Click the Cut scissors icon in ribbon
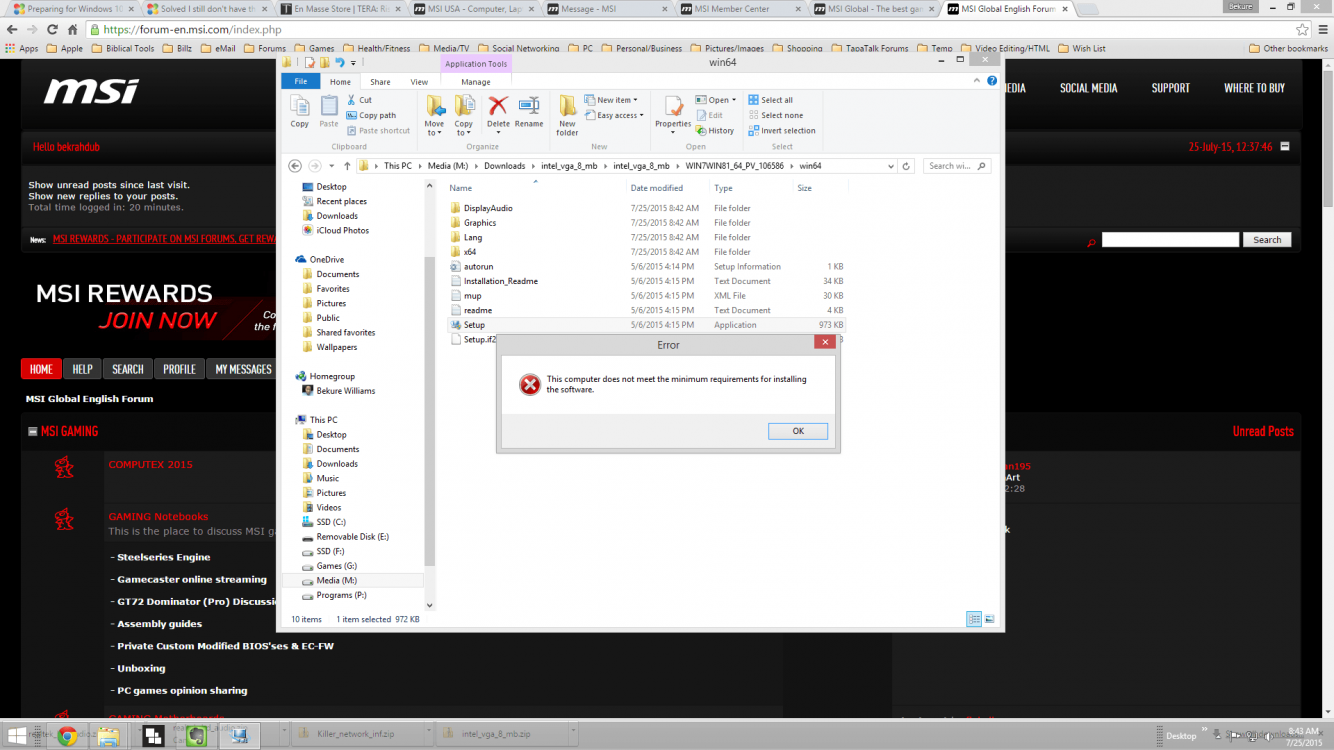 tap(352, 100)
